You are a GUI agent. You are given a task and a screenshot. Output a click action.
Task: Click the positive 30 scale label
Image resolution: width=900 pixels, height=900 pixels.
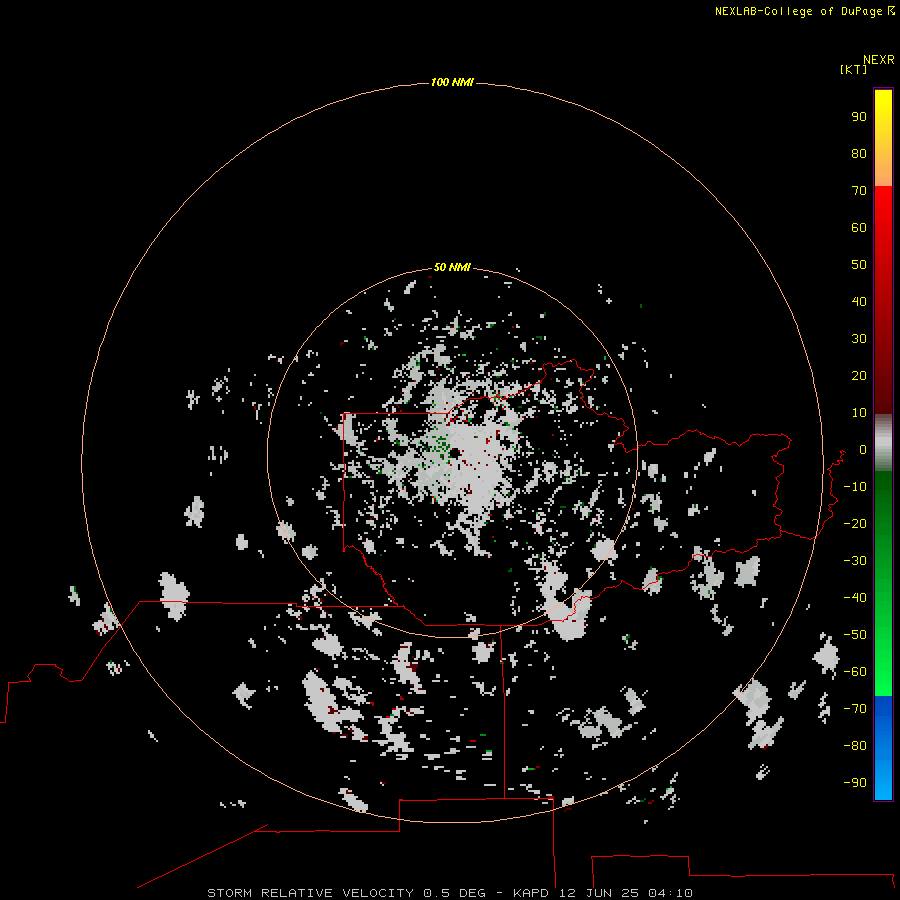click(x=859, y=339)
